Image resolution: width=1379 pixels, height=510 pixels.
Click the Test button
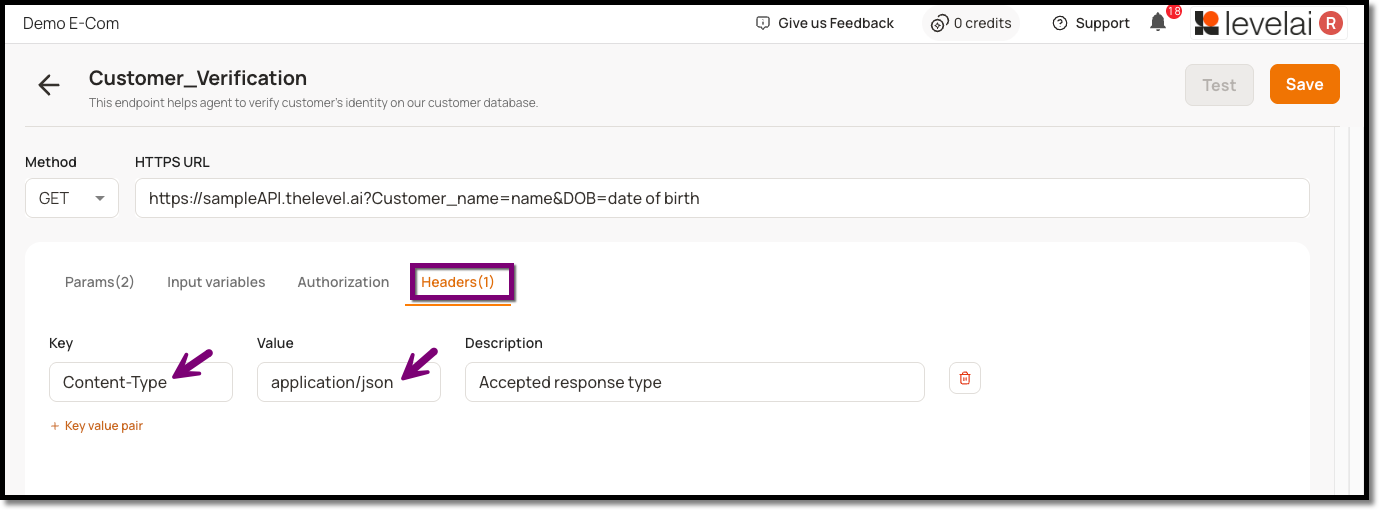point(1219,85)
